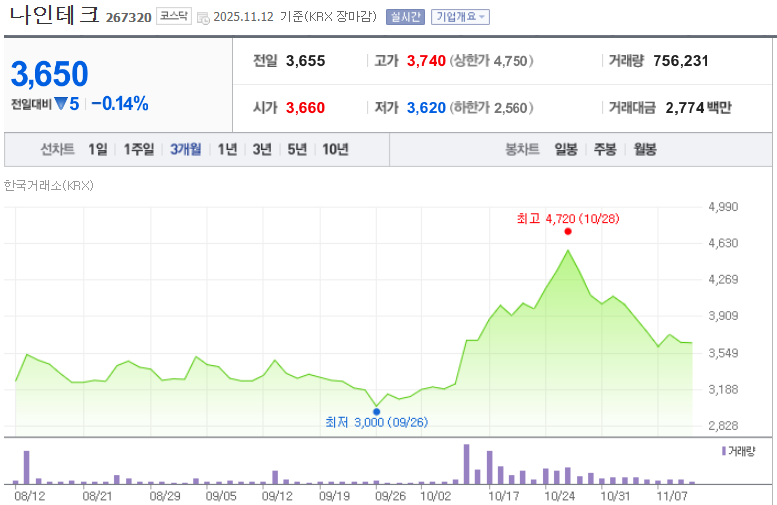Image resolution: width=777 pixels, height=505 pixels.
Task: Click the red 최고 4,720 marker dot
Action: coord(568,231)
